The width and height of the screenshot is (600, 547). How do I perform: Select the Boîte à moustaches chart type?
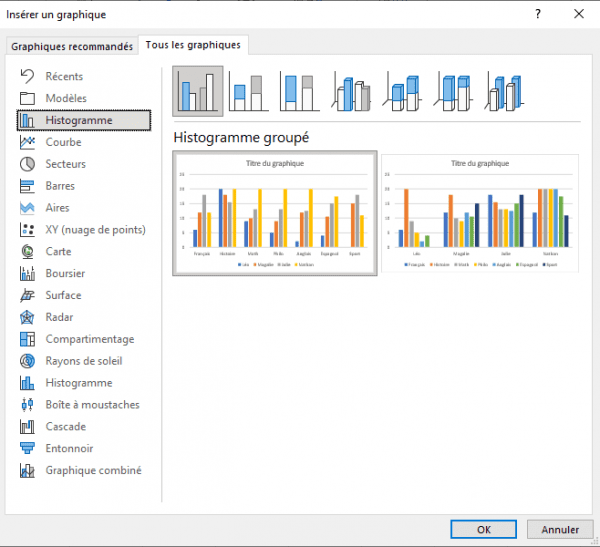click(84, 405)
